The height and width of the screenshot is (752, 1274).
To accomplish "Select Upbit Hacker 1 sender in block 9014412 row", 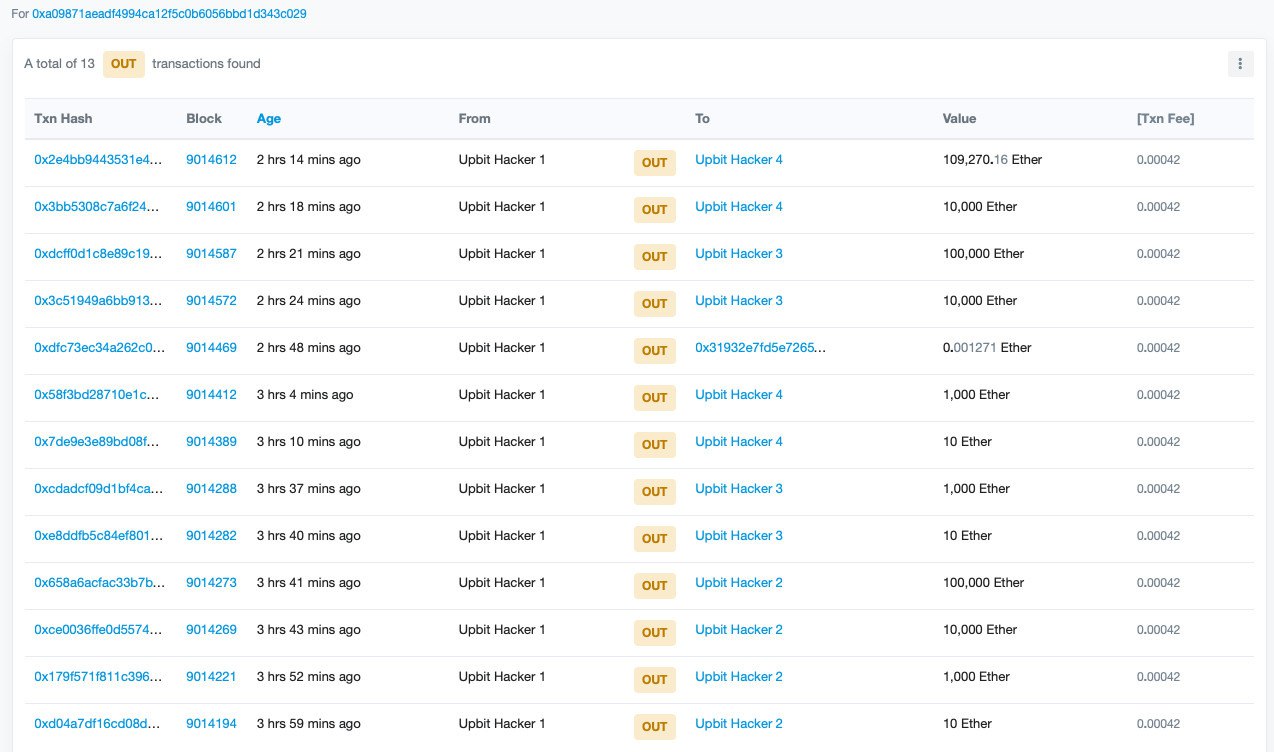I will [502, 394].
